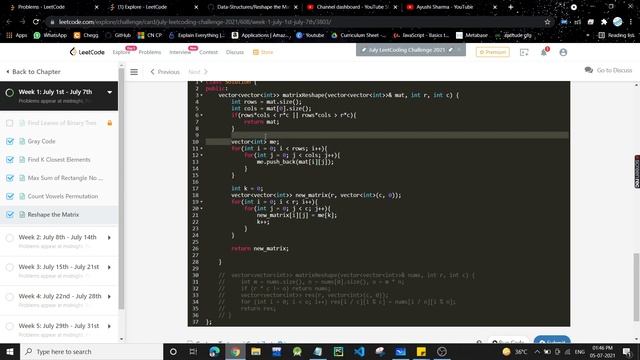Viewport: 640px width, 360px height.
Task: Open the GitHub bookmark
Action: (118, 36)
